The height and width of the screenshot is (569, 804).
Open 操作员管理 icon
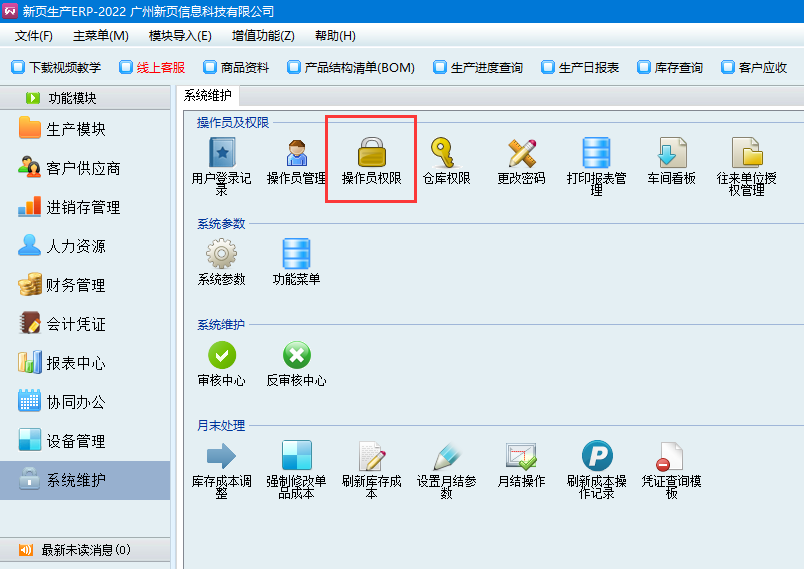(296, 154)
